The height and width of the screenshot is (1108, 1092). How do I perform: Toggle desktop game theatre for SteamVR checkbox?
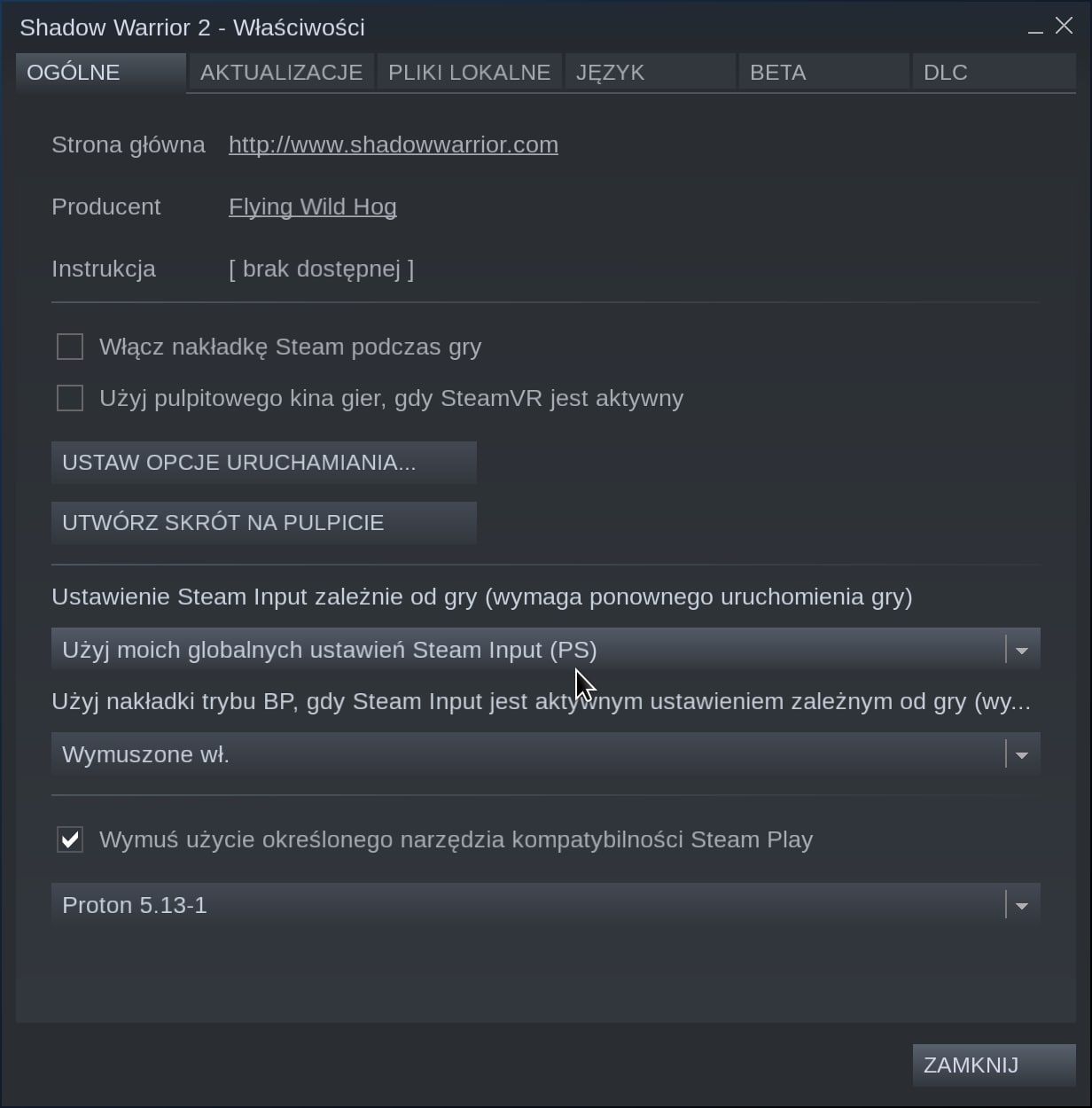click(70, 398)
